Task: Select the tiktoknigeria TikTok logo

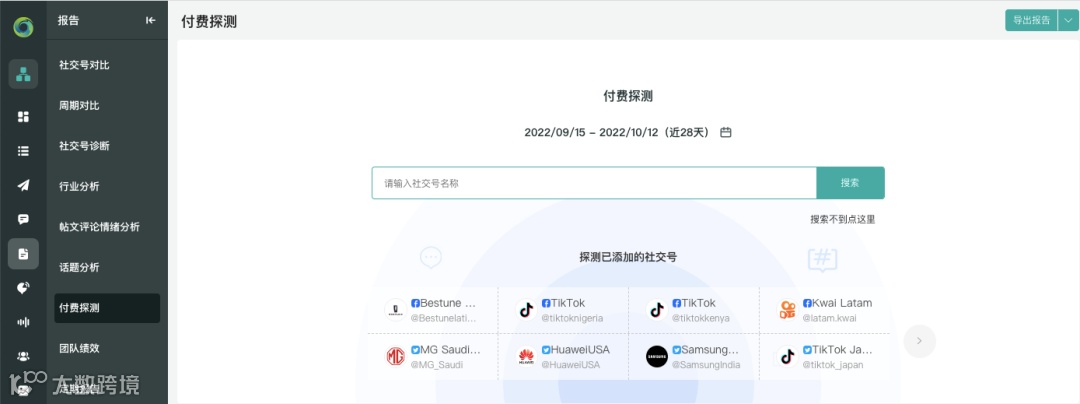Action: pyautogui.click(x=526, y=310)
